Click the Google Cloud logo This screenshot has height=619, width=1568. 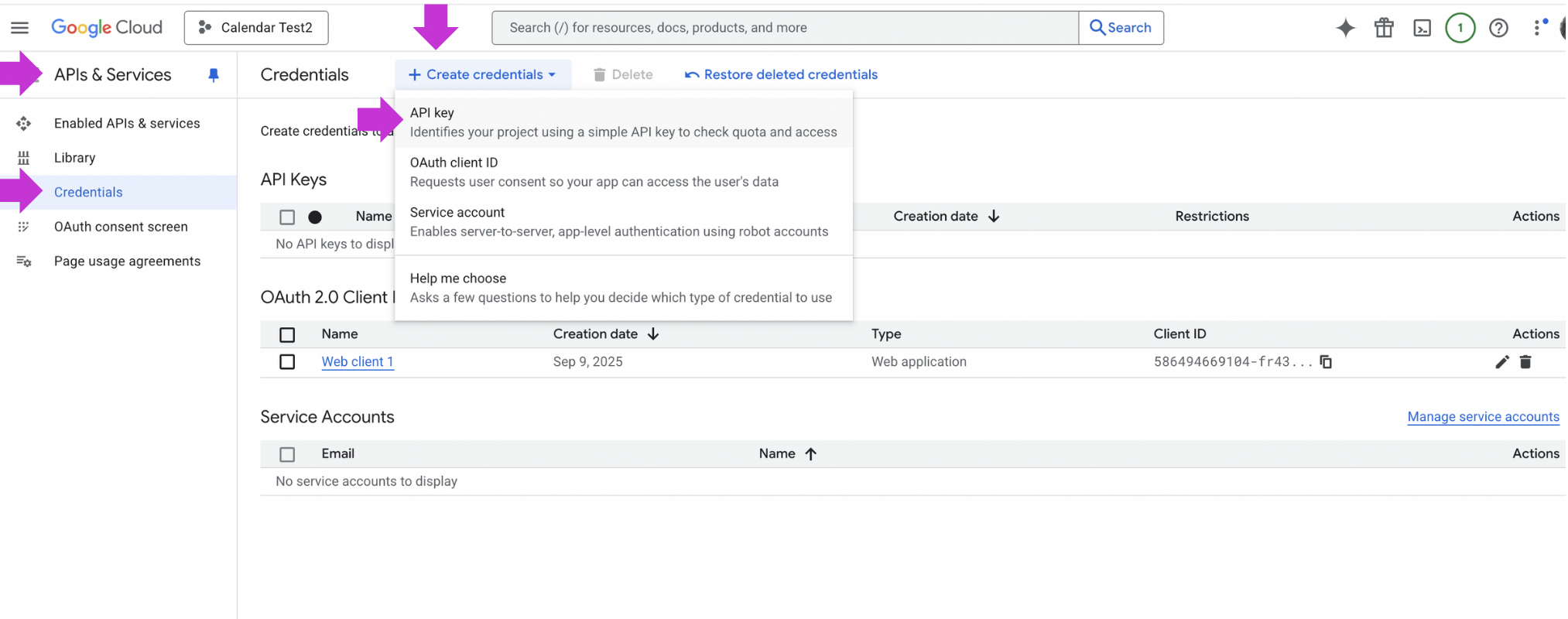107,28
